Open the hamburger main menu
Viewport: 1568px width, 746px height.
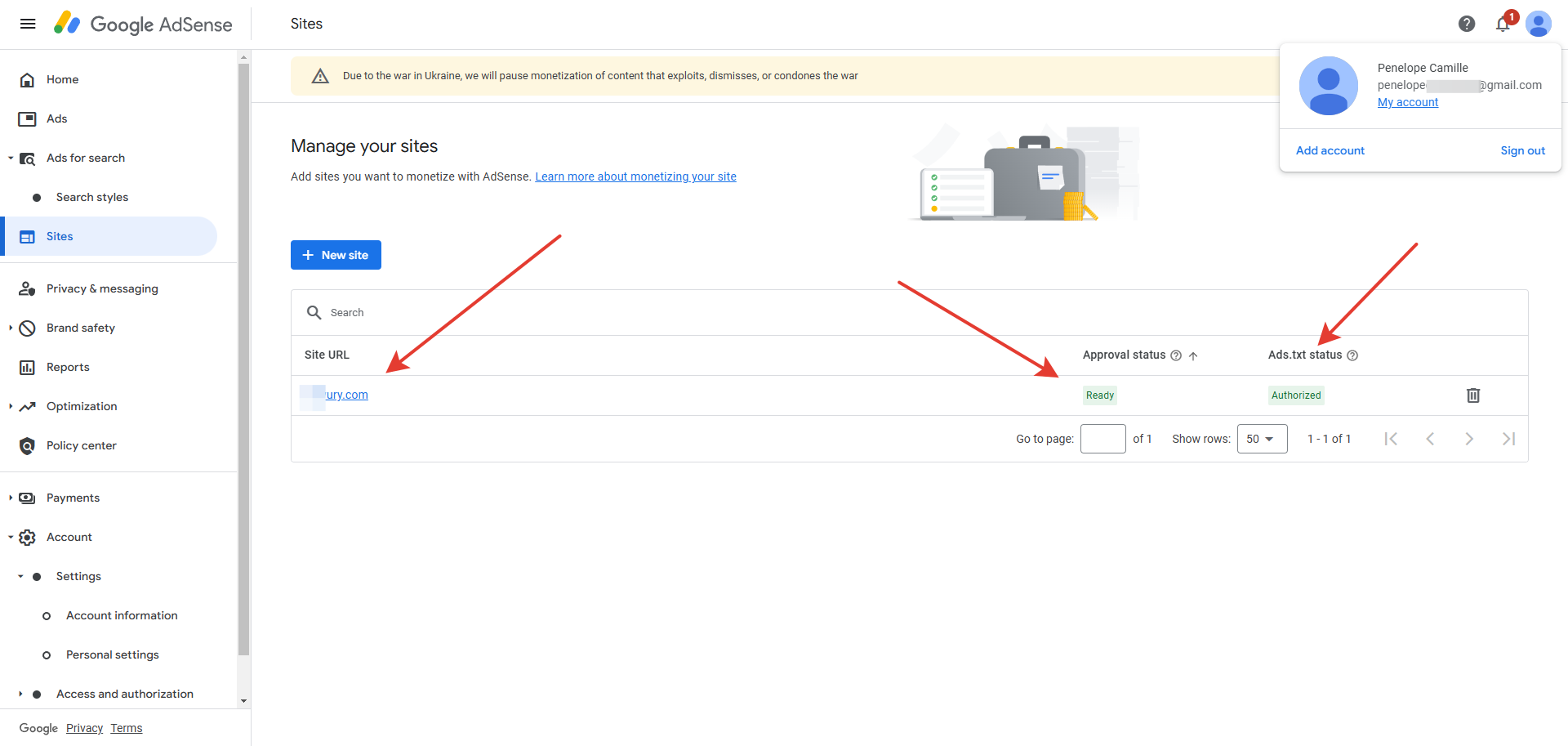coord(28,24)
